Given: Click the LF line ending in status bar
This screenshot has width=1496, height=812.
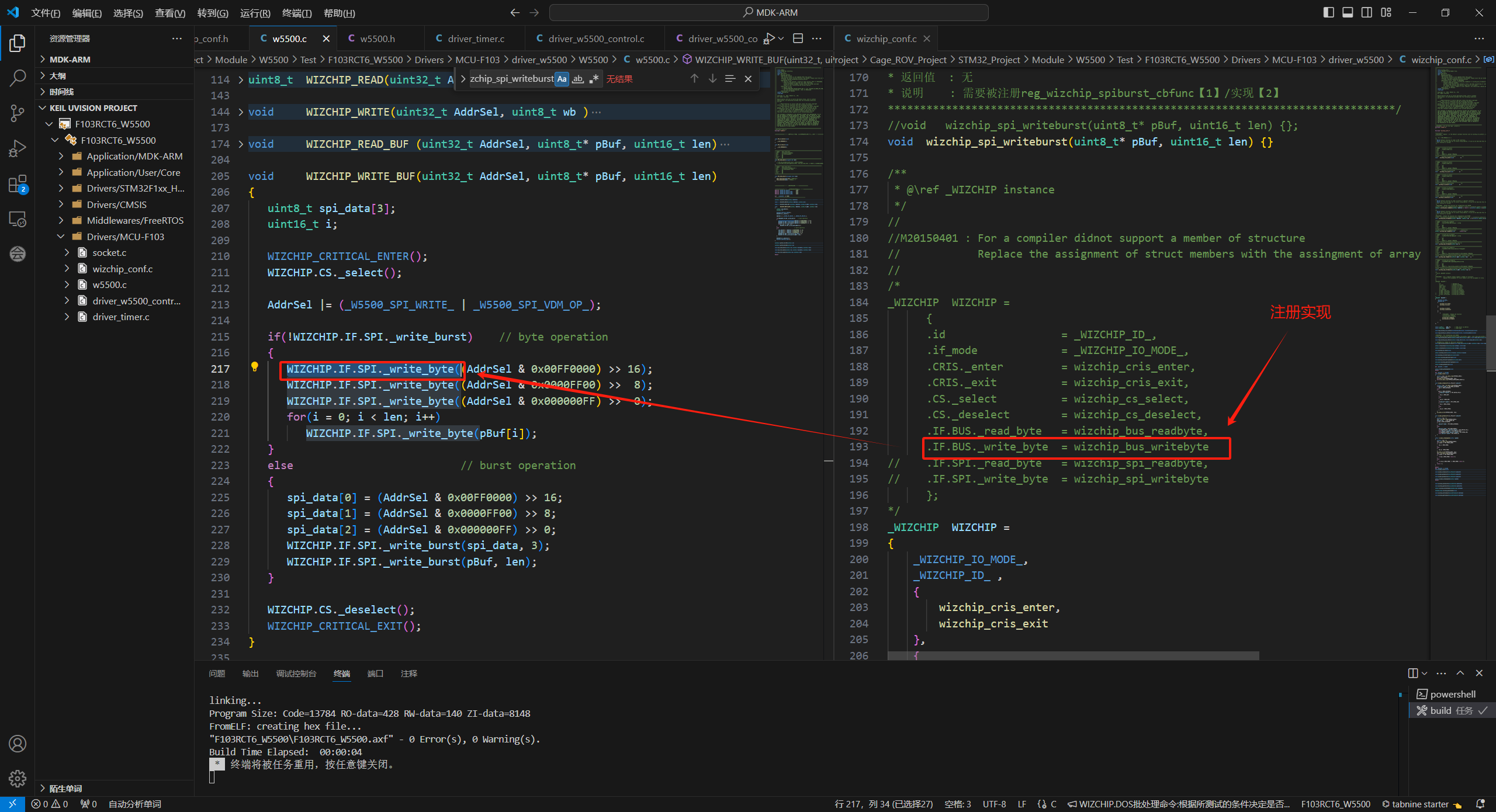Looking at the screenshot, I should [1022, 804].
